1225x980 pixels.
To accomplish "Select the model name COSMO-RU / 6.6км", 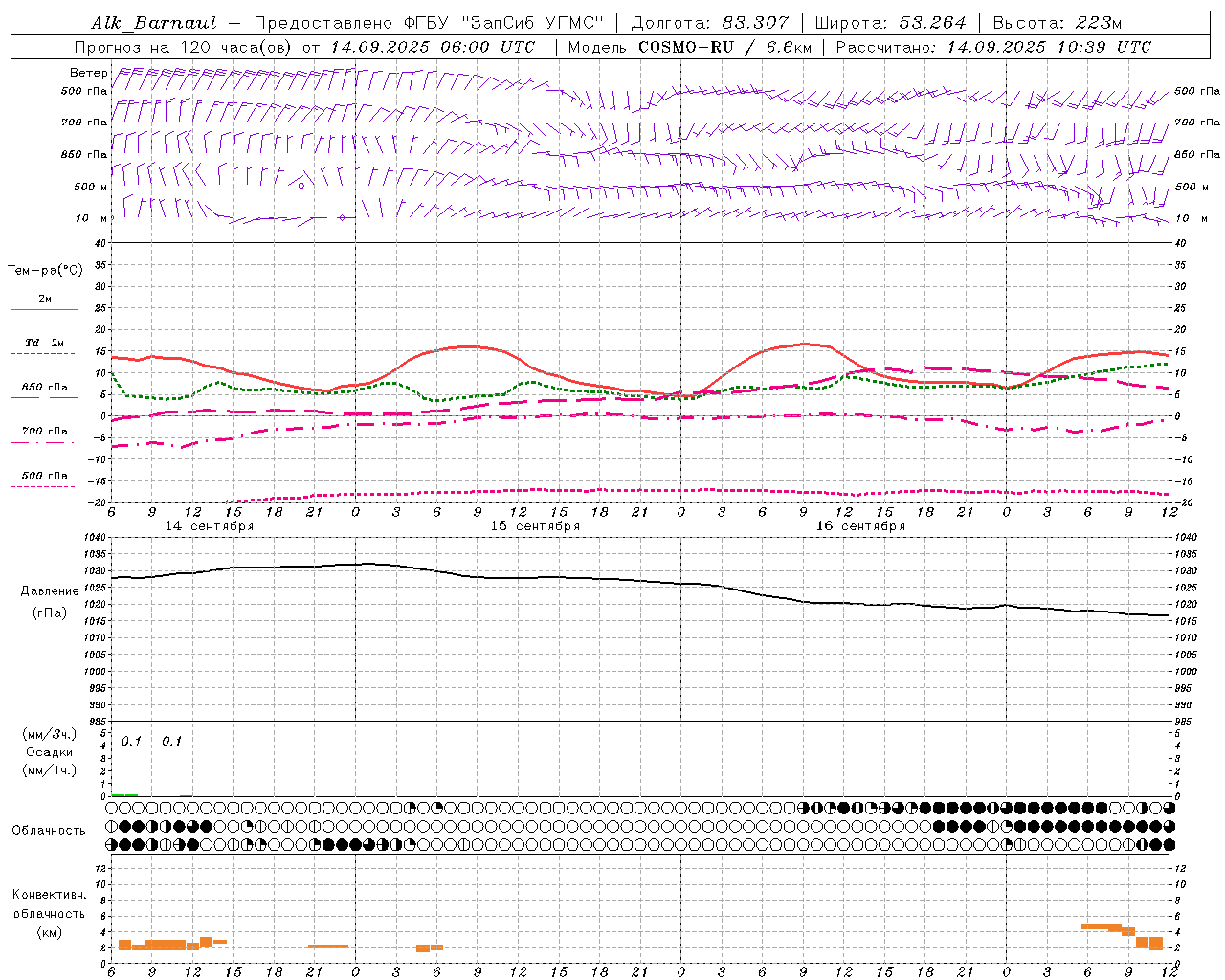I will (725, 47).
